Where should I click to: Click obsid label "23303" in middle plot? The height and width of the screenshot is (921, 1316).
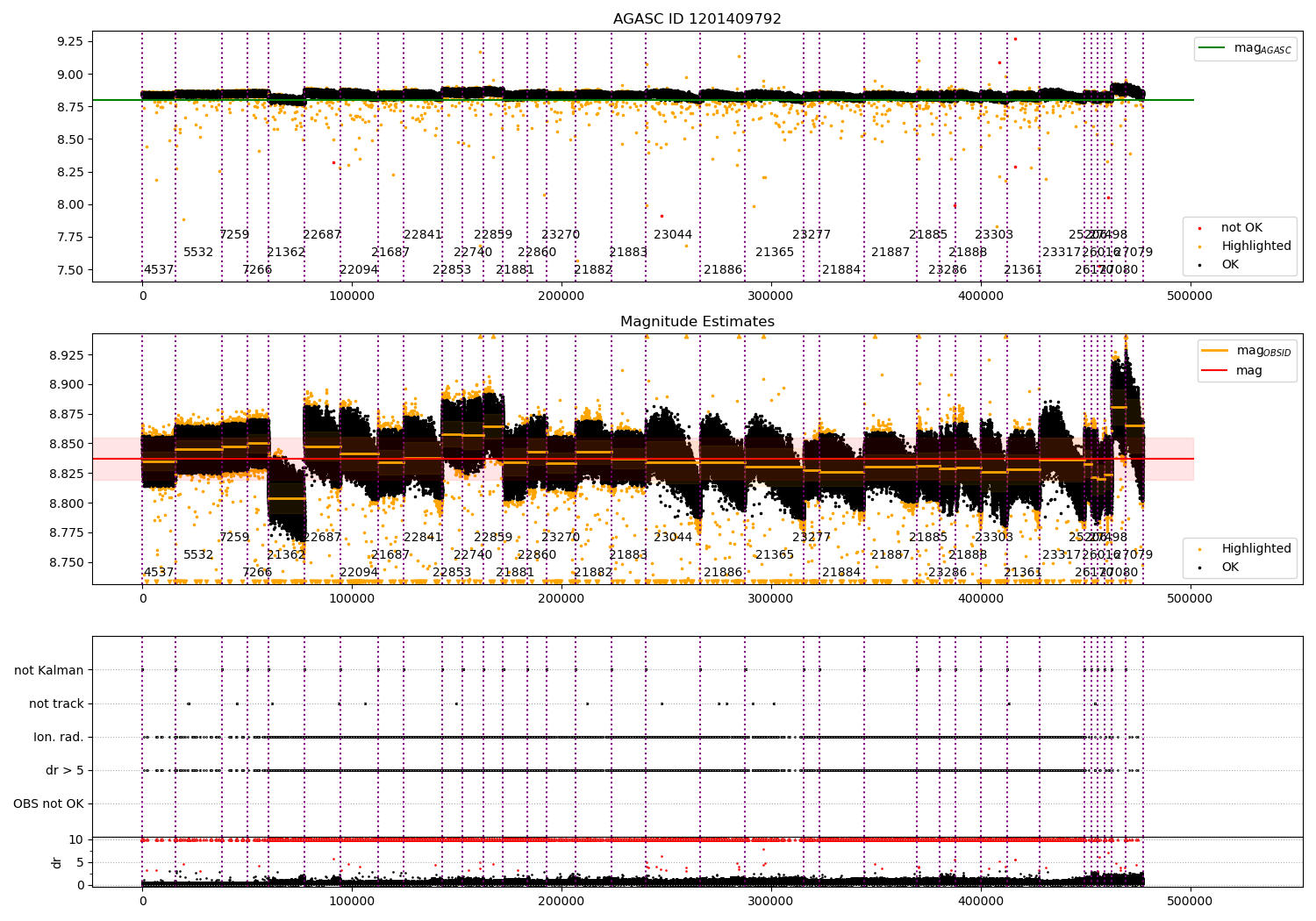pos(994,537)
